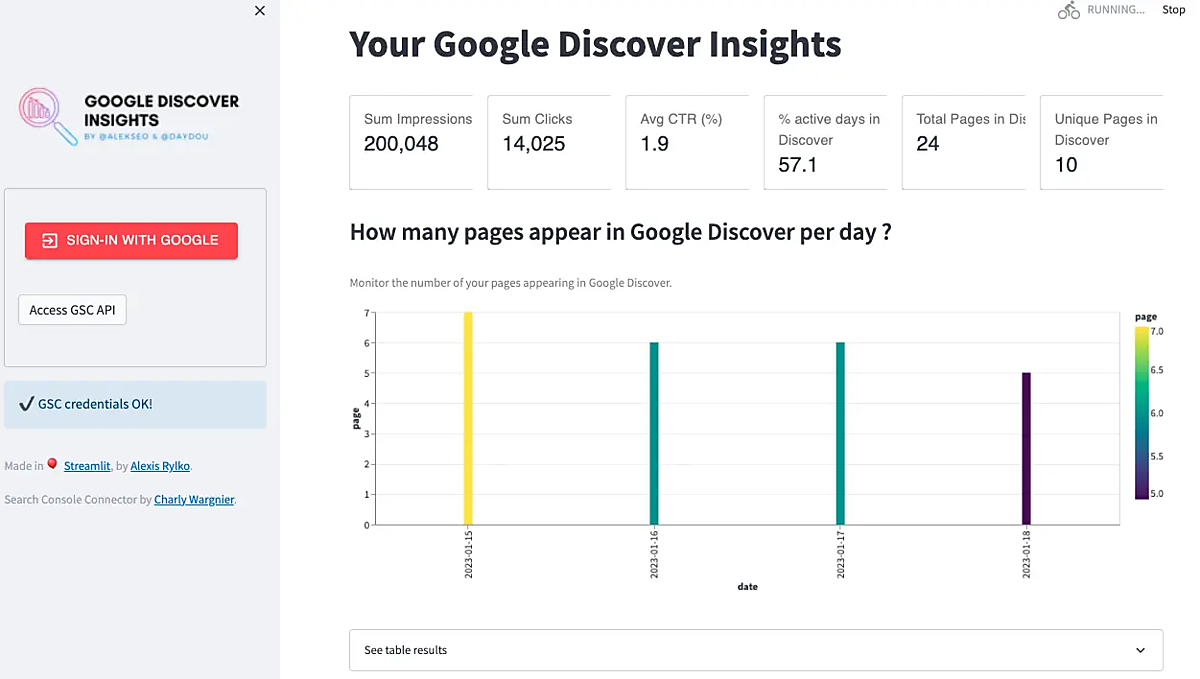This screenshot has width=1200, height=679.
Task: Open the Alexis Rylko link
Action: pyautogui.click(x=160, y=466)
